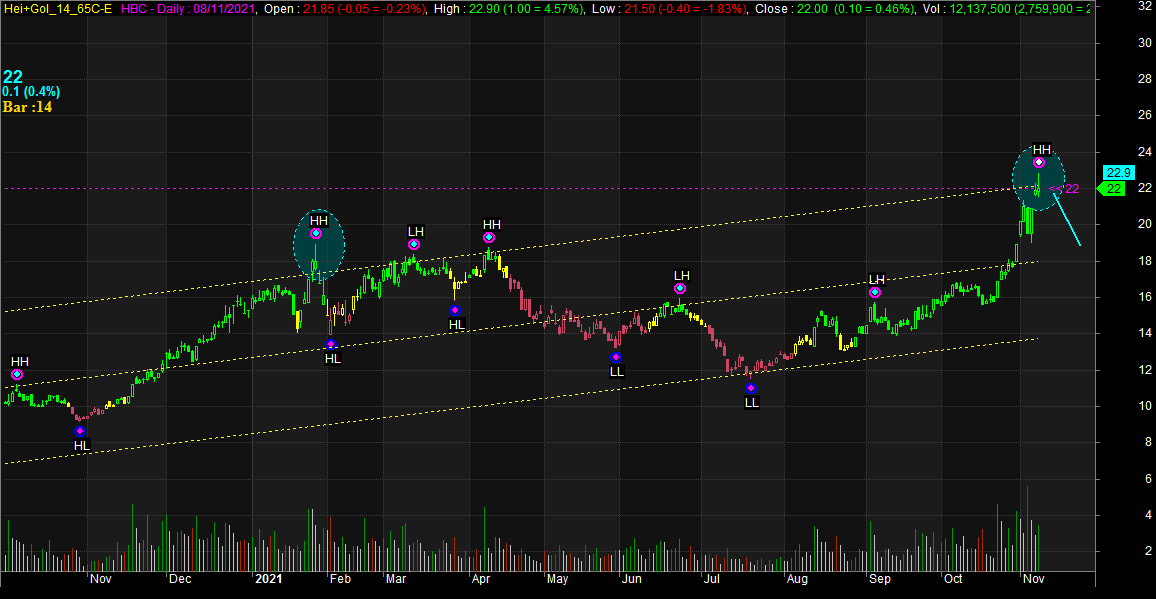The width and height of the screenshot is (1156, 599).
Task: Click the LH pivot marker in June
Action: click(x=680, y=289)
